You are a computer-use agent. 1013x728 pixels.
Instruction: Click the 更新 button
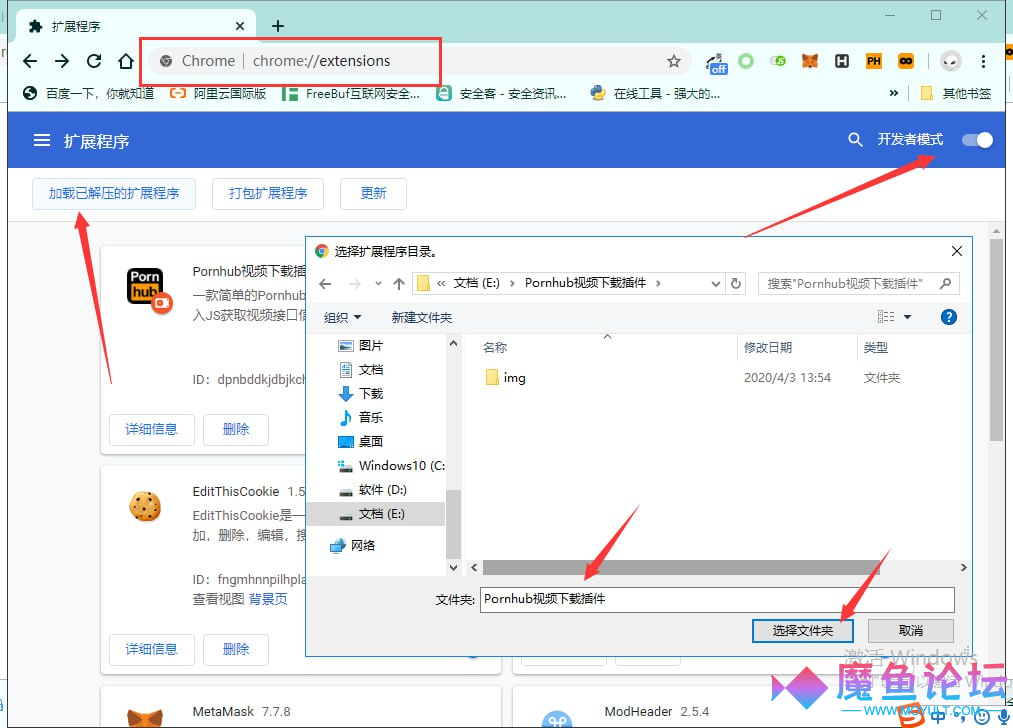pos(373,194)
